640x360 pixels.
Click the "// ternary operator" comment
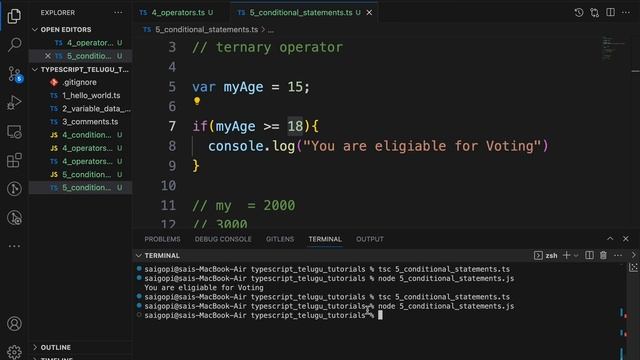(267, 47)
